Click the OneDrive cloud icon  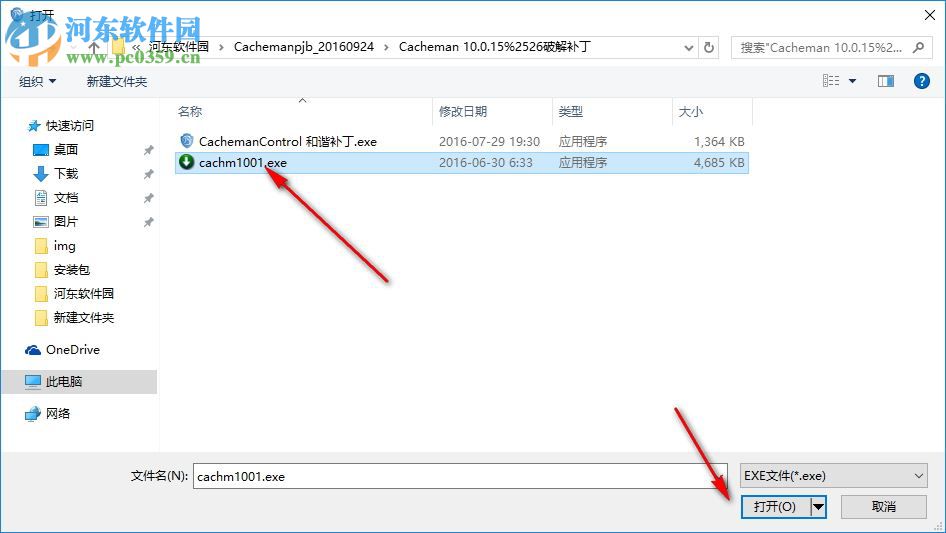(33, 350)
